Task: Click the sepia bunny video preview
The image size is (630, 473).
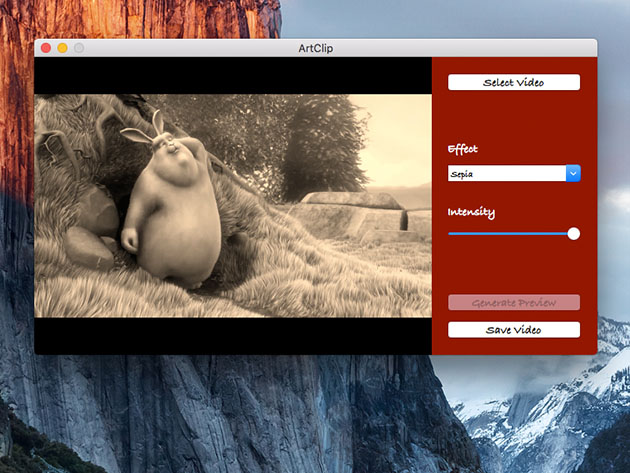Action: point(233,206)
